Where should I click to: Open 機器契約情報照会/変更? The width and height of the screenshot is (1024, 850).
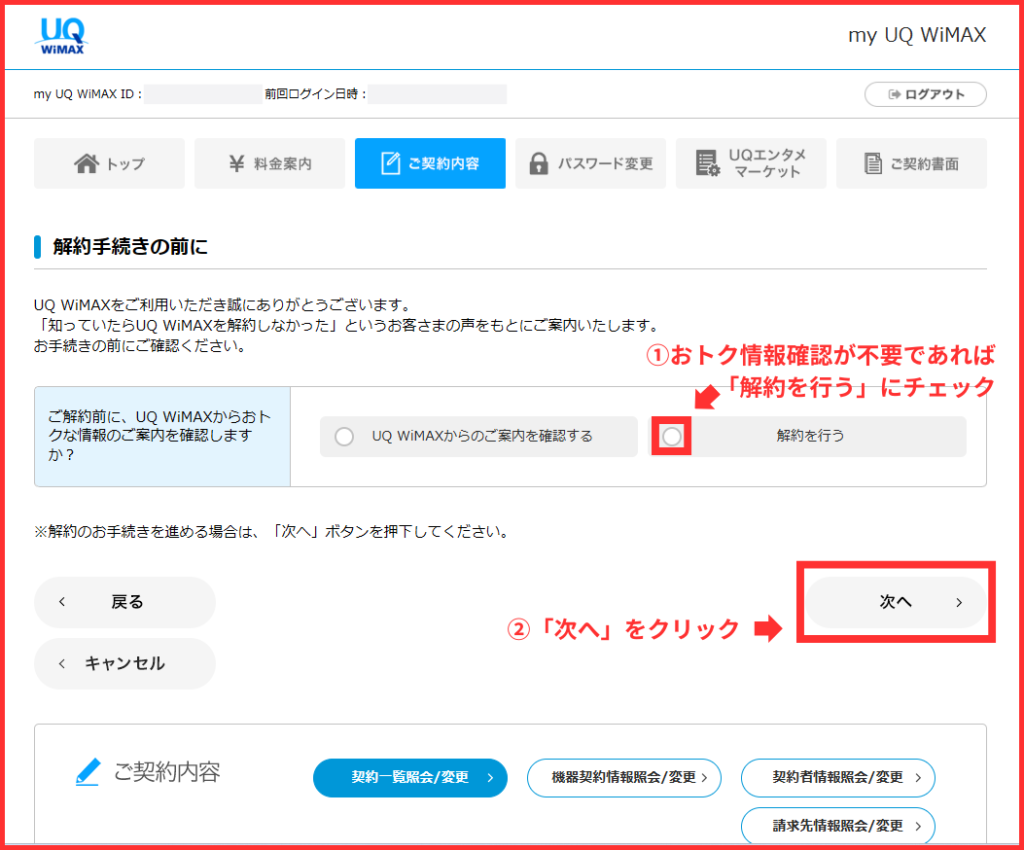(x=624, y=778)
